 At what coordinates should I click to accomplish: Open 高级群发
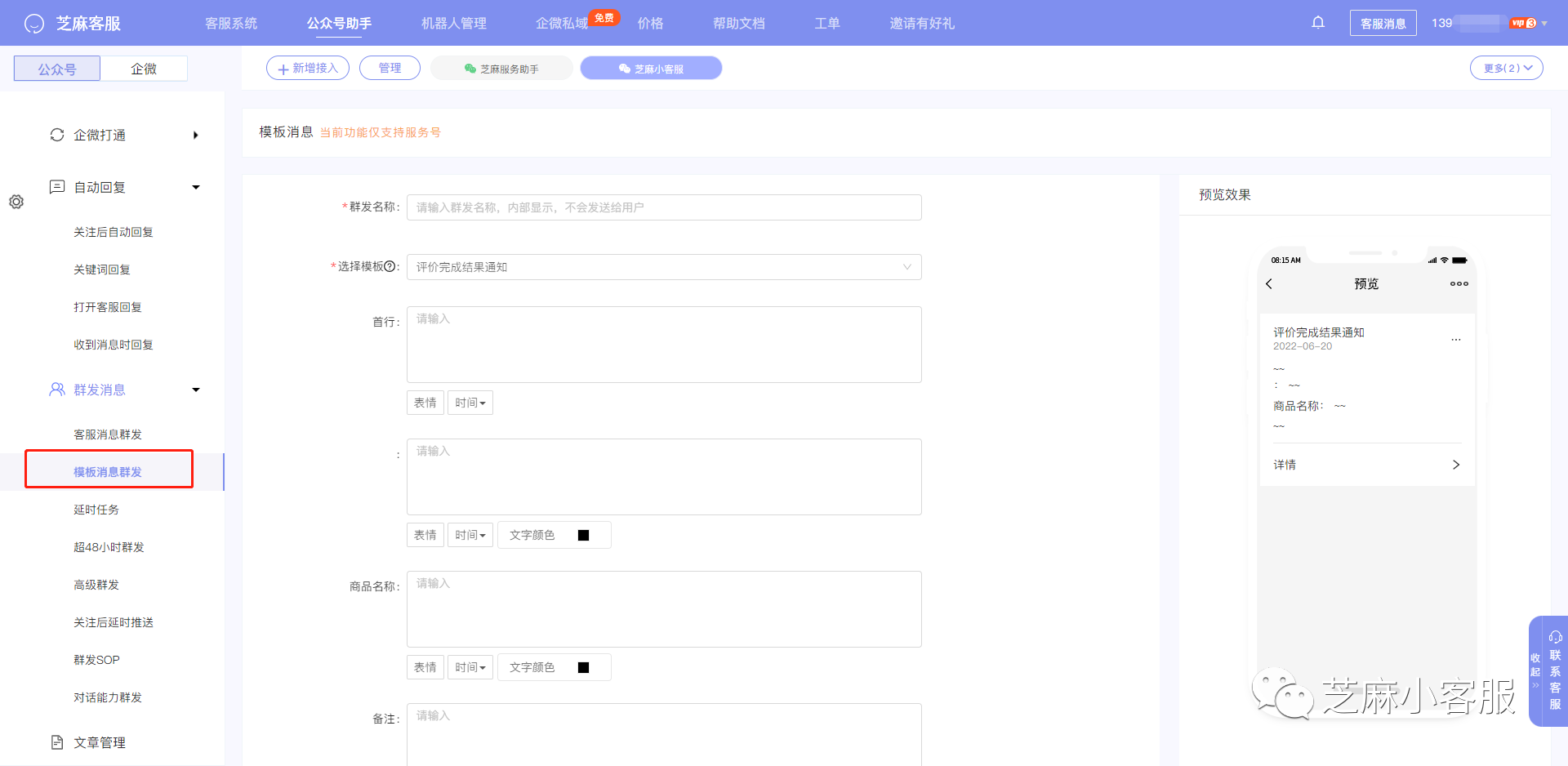pyautogui.click(x=96, y=585)
